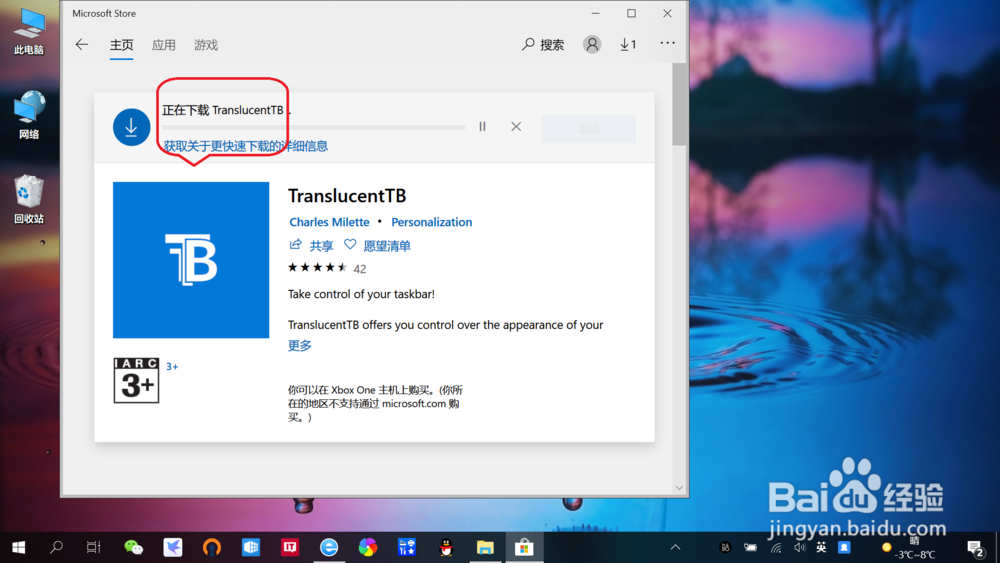Click the blue download status circle icon
The height and width of the screenshot is (563, 1000).
(131, 127)
